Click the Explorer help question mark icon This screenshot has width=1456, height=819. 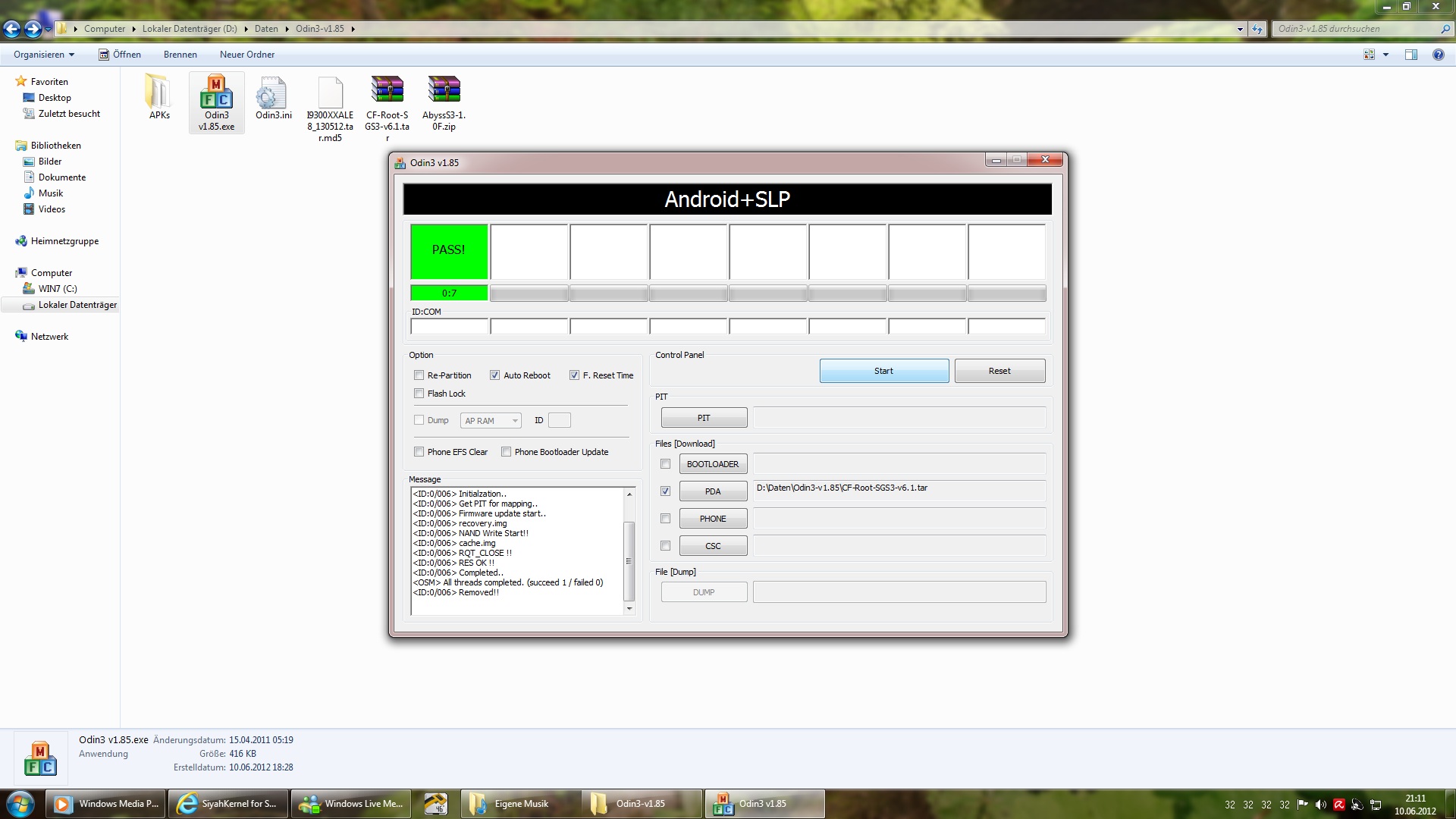click(1438, 55)
